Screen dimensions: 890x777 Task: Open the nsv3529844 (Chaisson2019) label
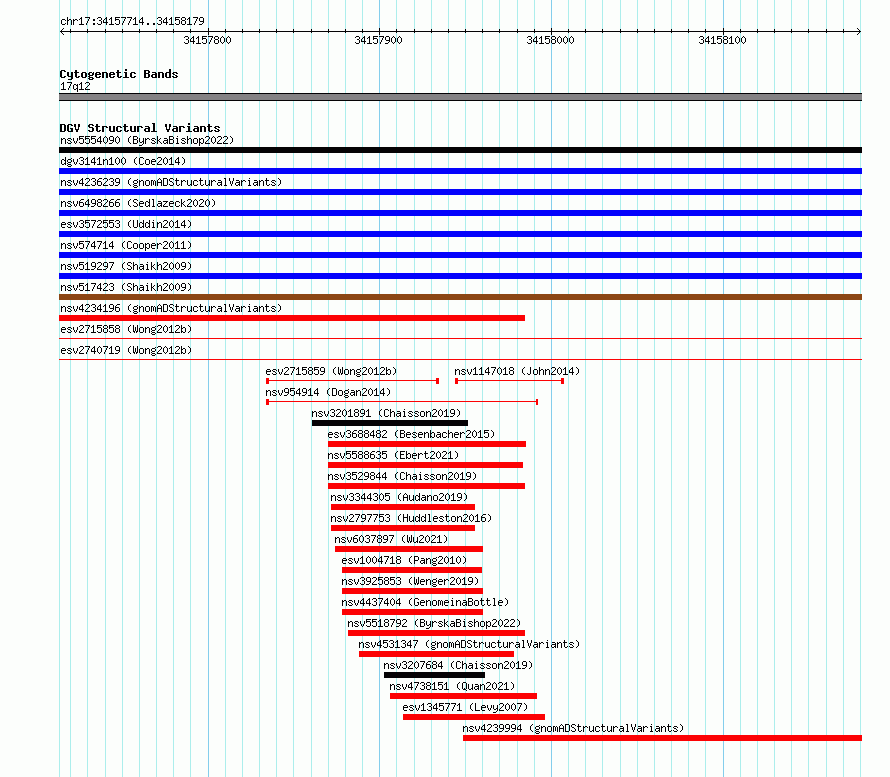tap(402, 476)
